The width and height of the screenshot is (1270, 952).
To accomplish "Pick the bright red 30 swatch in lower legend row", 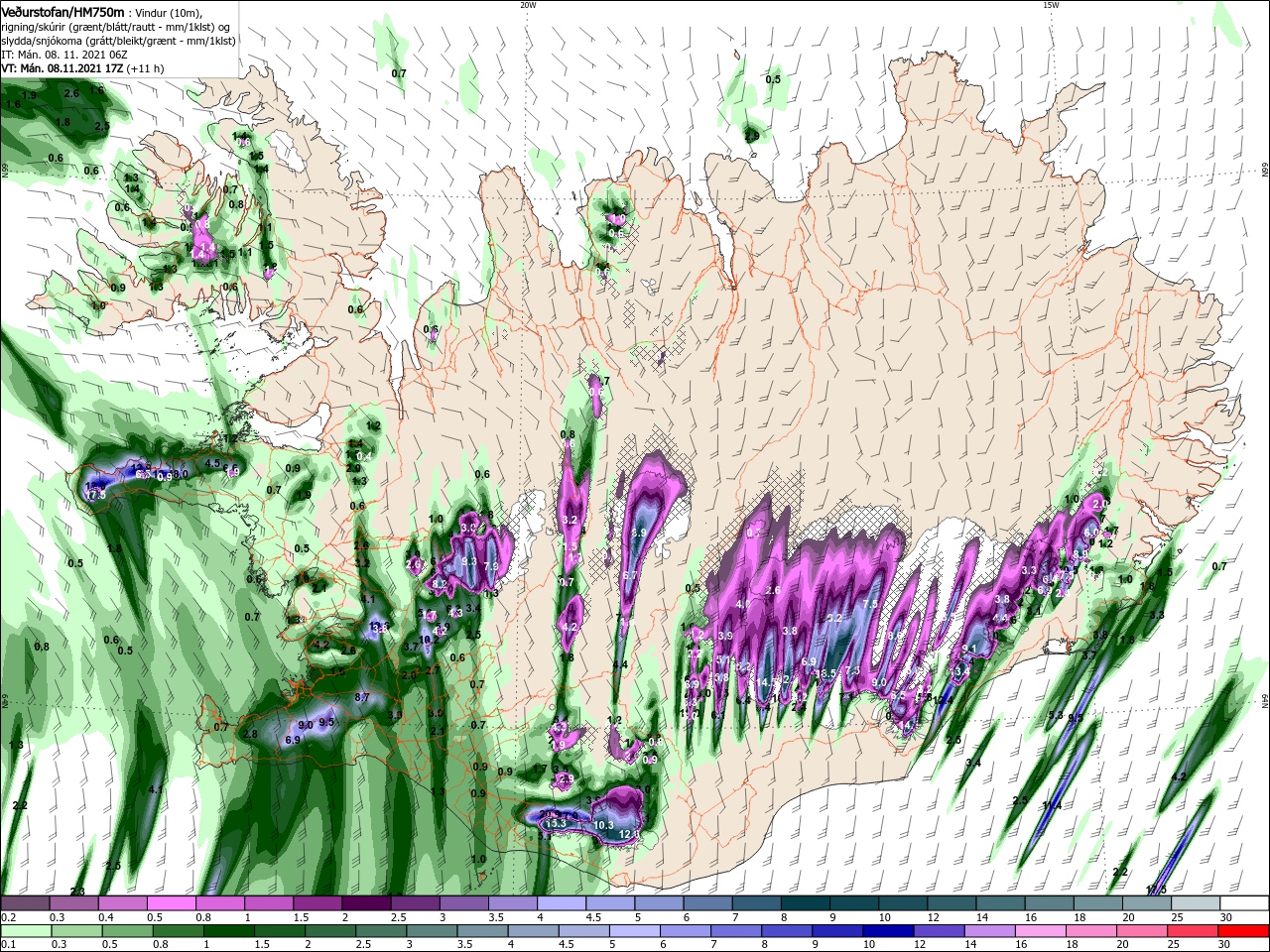I will pos(1245,931).
